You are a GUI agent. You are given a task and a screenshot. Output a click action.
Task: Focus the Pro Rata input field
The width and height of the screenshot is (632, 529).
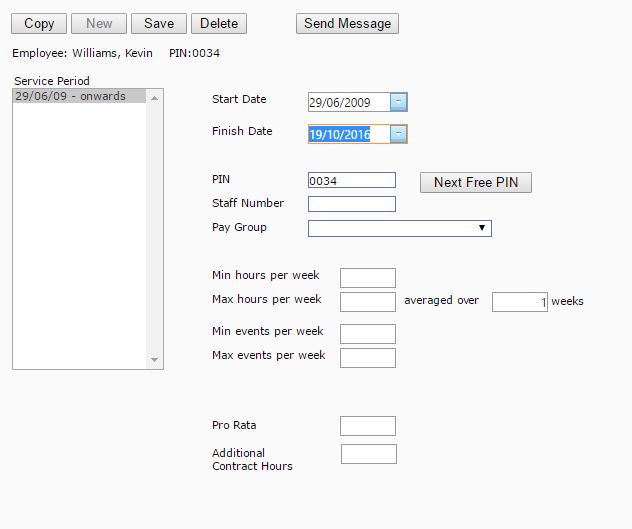point(367,426)
